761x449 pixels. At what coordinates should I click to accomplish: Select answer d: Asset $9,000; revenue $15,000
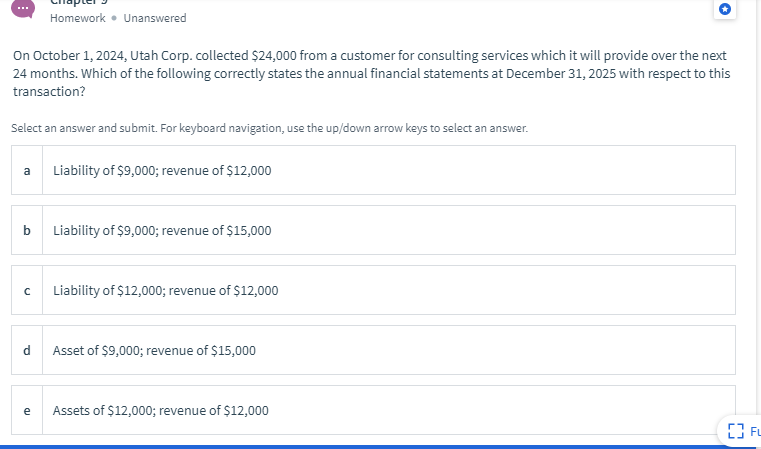tap(373, 350)
